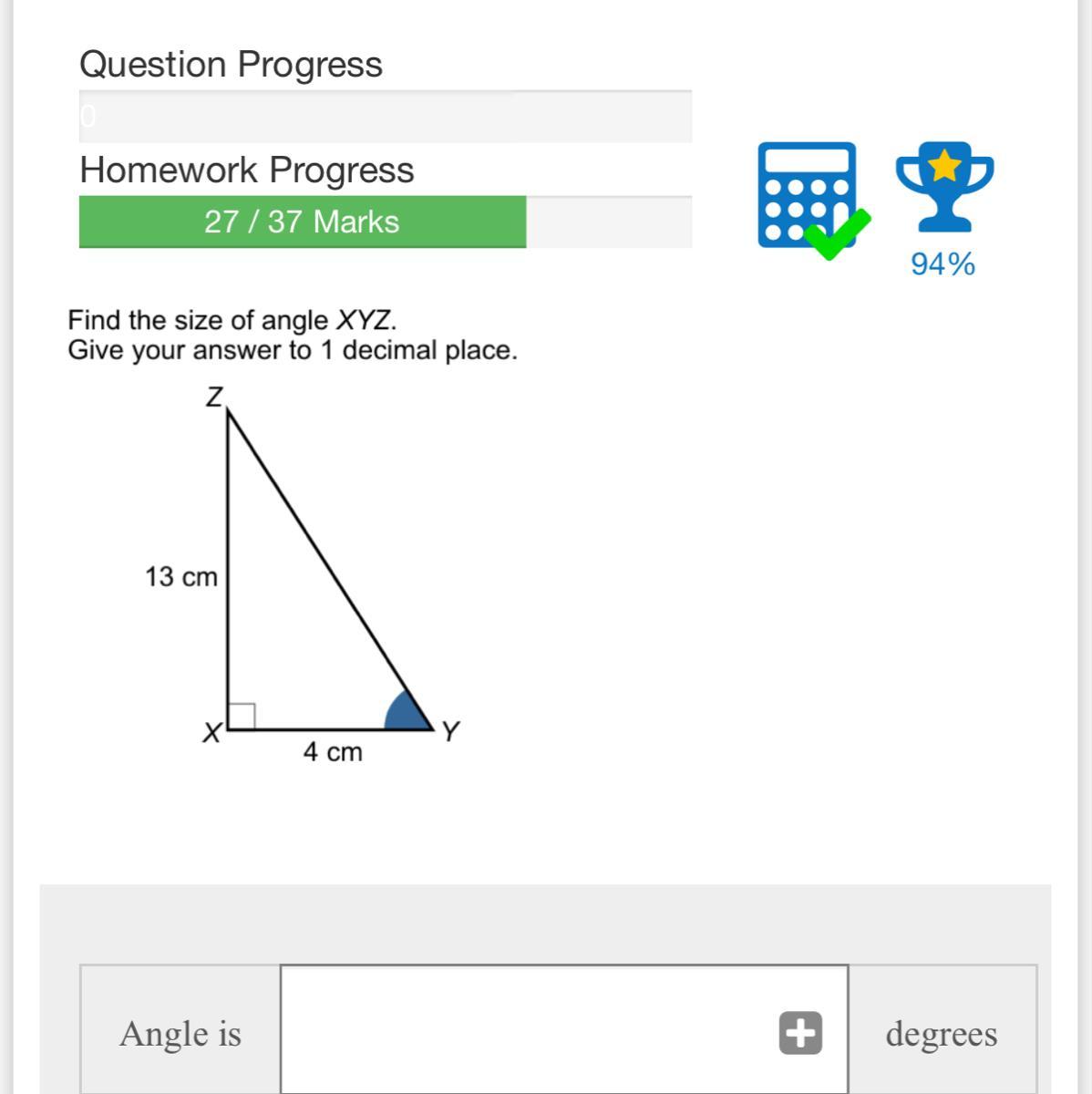Screen dimensions: 1092x1094
Task: Click the "Angle is" label
Action: point(180,1034)
